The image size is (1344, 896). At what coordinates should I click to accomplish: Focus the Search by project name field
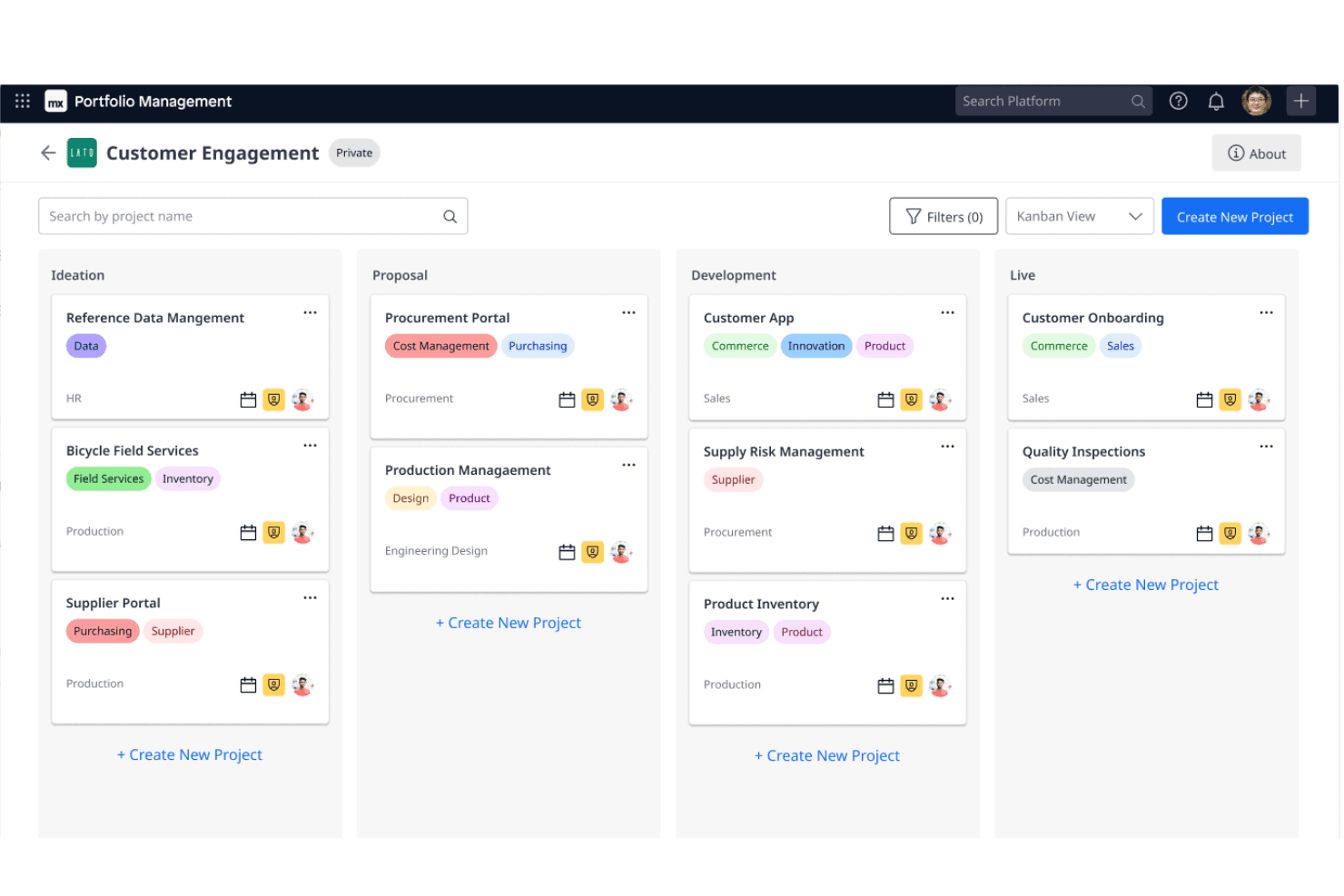252,216
